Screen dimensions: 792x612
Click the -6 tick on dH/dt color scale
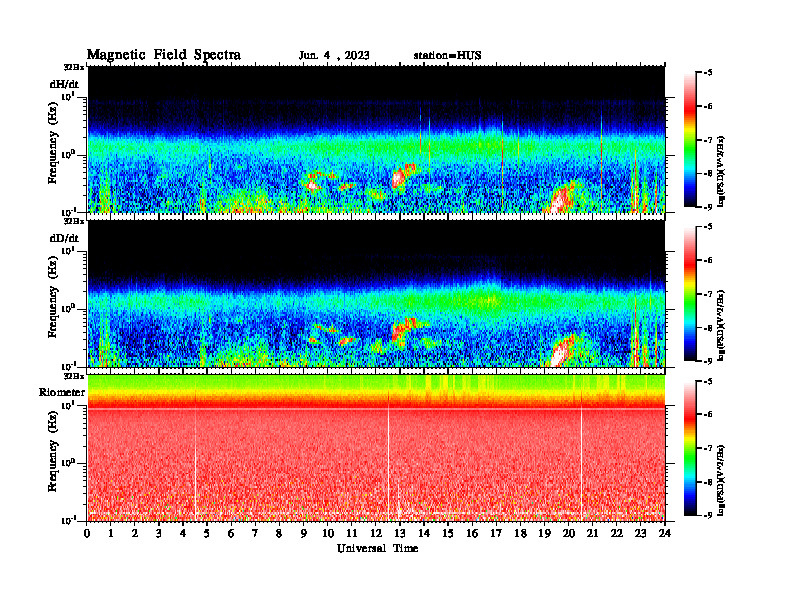click(708, 106)
